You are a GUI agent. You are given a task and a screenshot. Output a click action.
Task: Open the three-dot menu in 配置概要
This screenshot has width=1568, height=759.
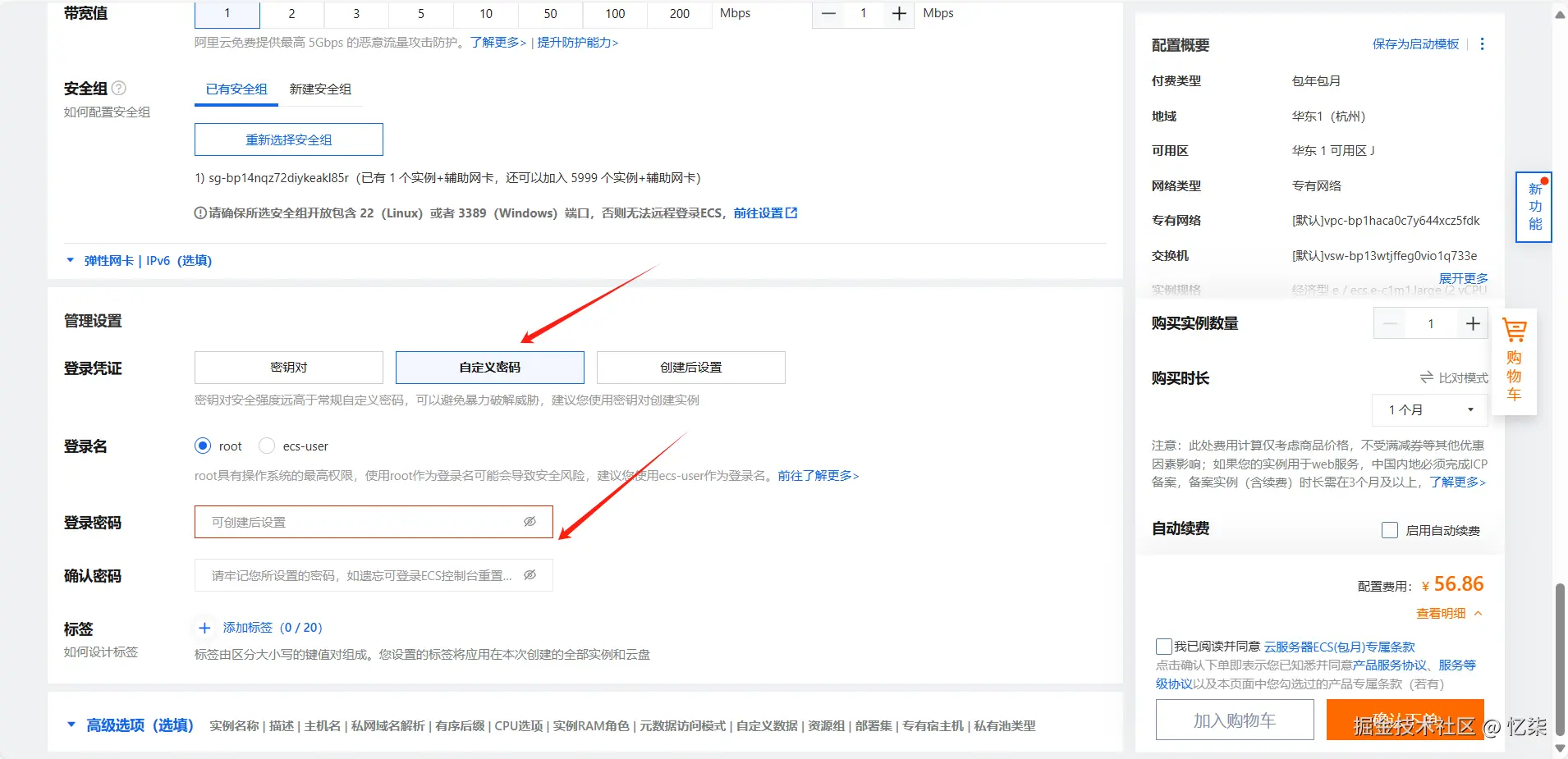1482,44
